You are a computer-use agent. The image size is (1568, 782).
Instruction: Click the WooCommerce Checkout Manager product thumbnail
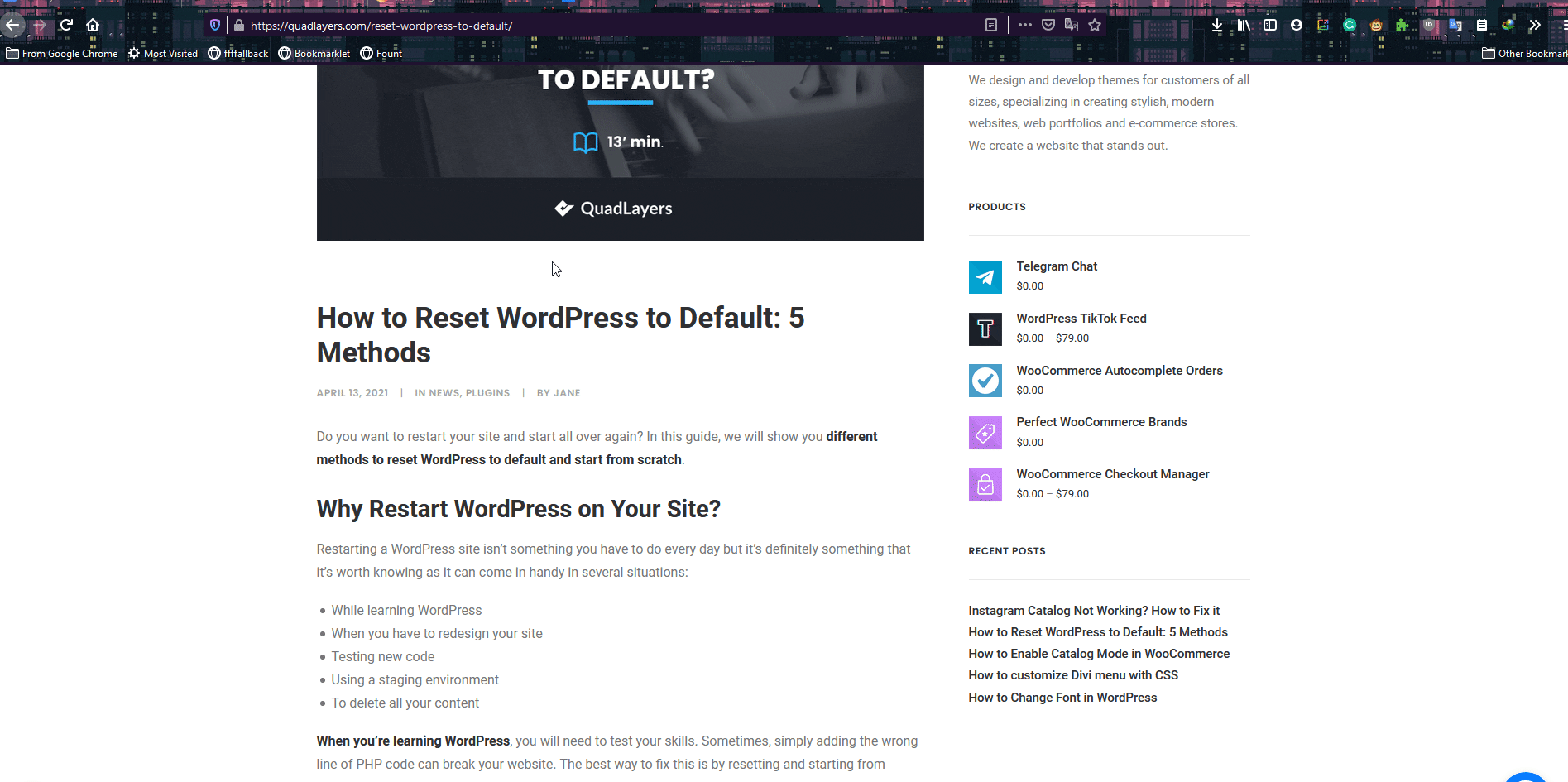click(x=985, y=484)
